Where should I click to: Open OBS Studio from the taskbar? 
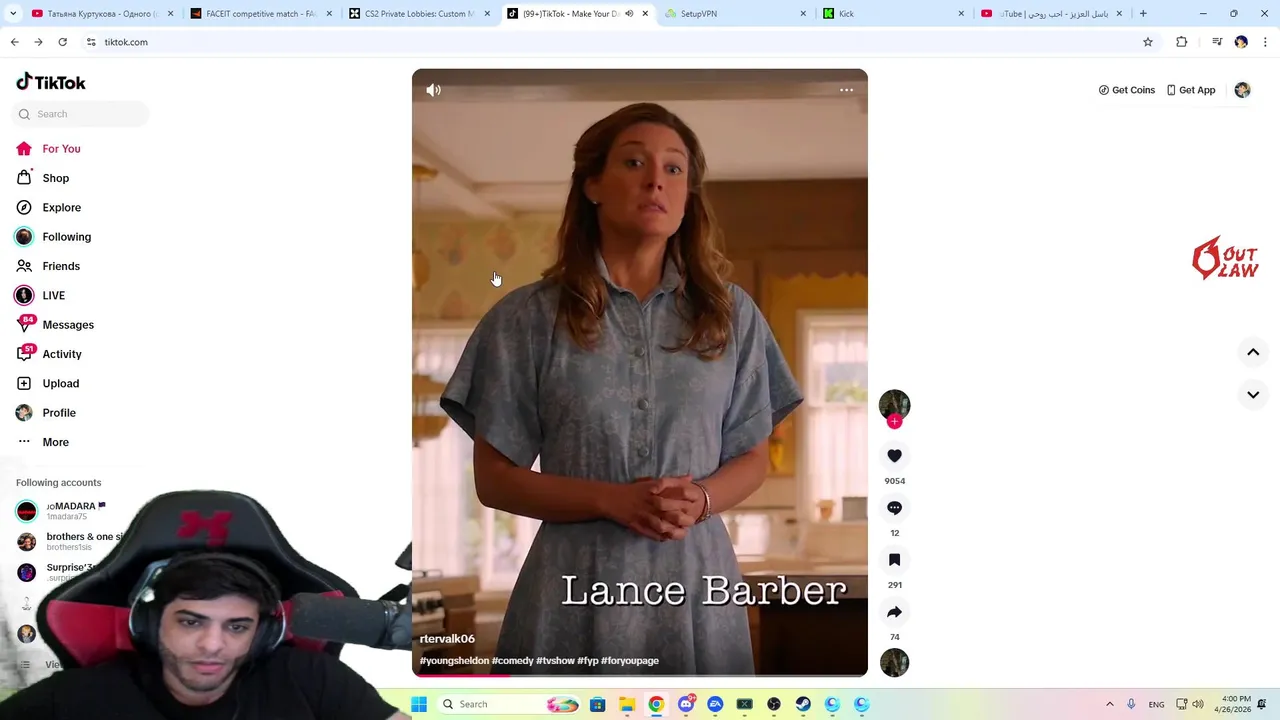773,704
